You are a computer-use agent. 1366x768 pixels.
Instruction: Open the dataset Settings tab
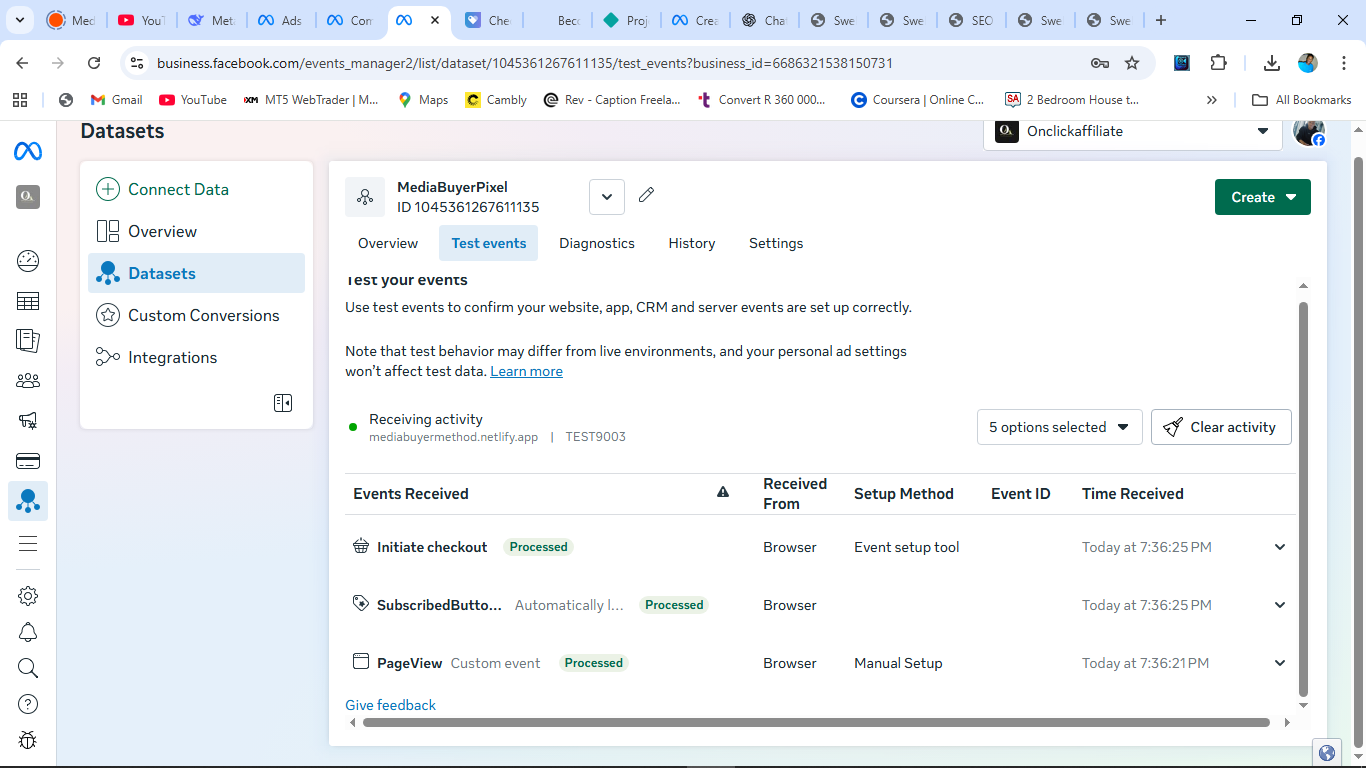[x=776, y=243]
